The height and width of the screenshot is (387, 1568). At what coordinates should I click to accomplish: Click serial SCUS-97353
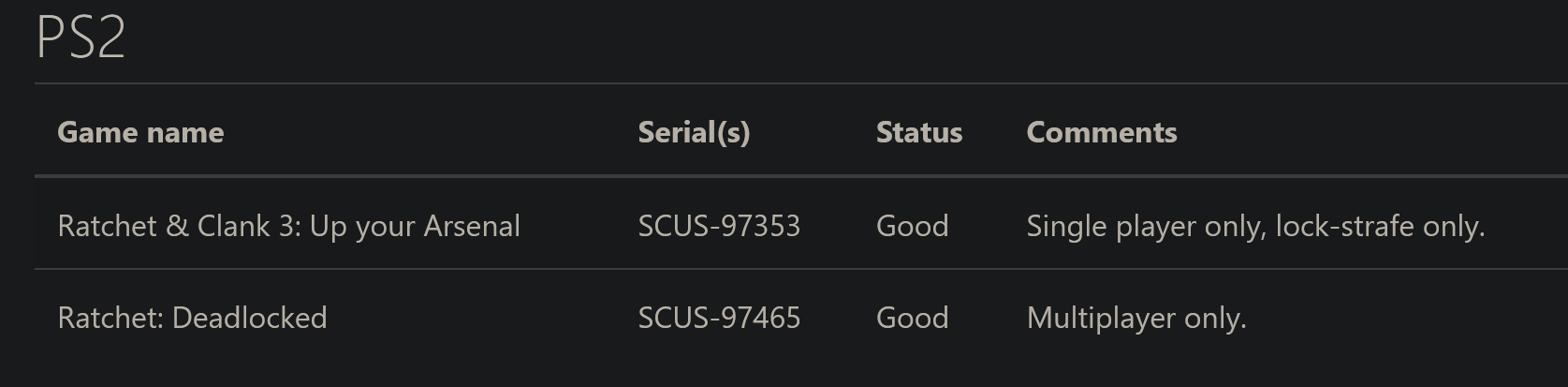pos(719,226)
